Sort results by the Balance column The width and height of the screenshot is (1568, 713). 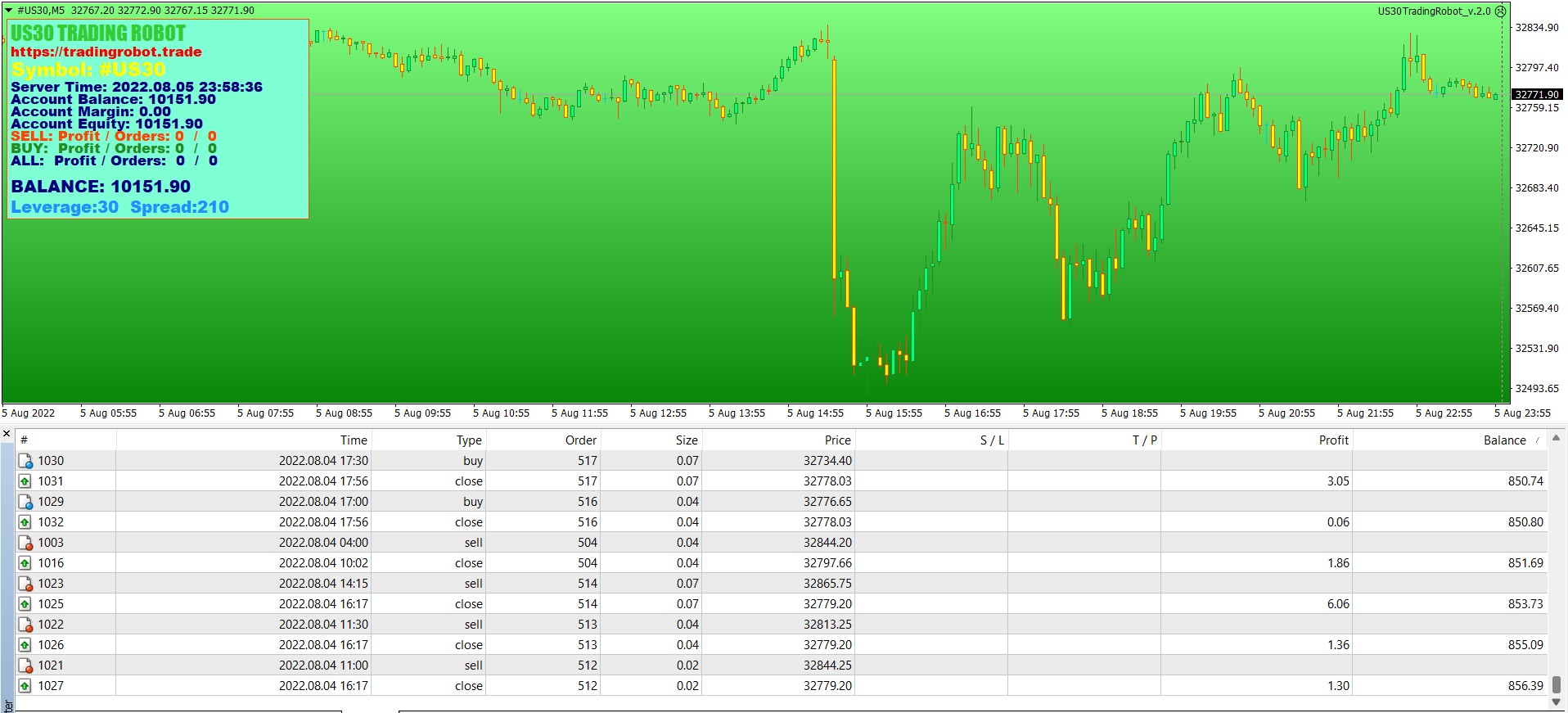click(1449, 440)
